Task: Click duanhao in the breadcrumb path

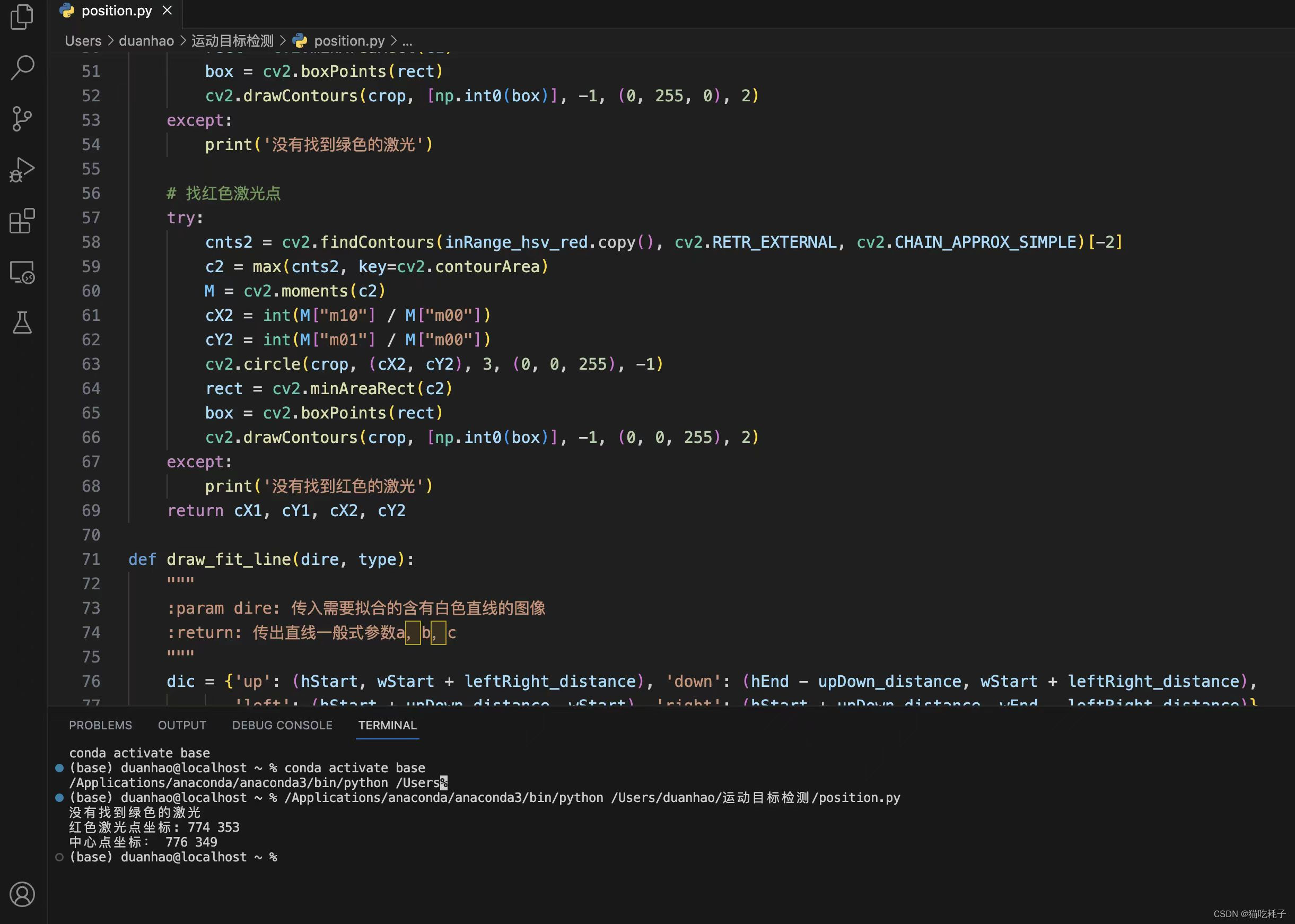Action: 146,41
